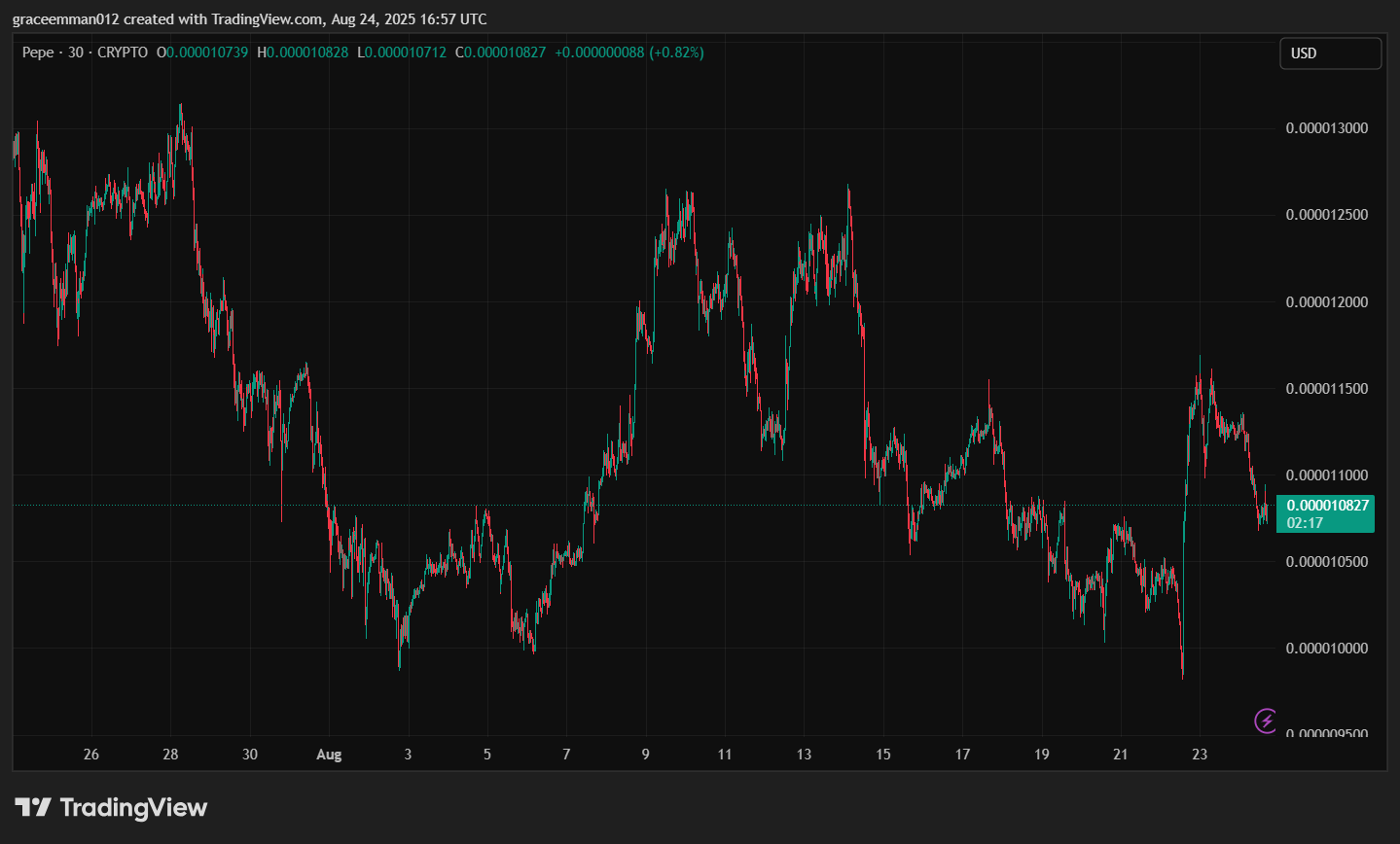
Task: Click date 15 on the time axis
Action: pyautogui.click(x=882, y=755)
